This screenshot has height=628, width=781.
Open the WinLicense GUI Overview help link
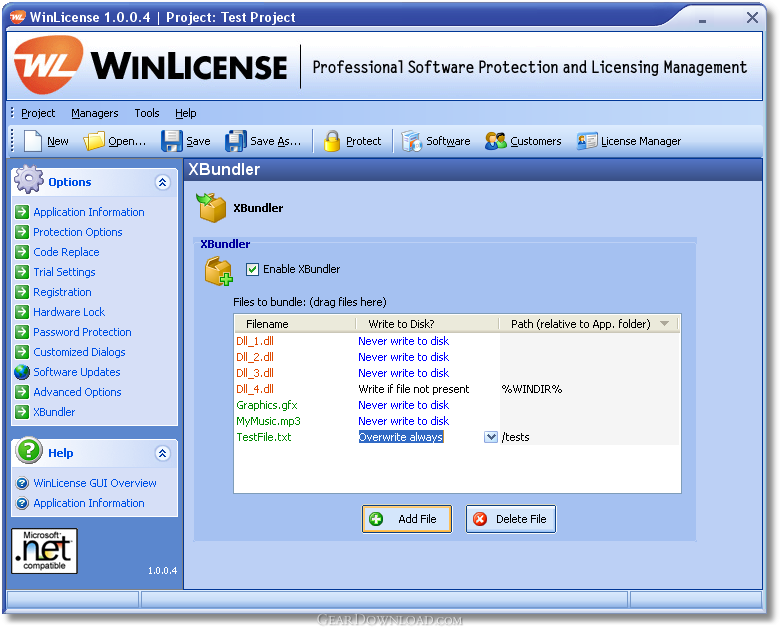pyautogui.click(x=95, y=483)
